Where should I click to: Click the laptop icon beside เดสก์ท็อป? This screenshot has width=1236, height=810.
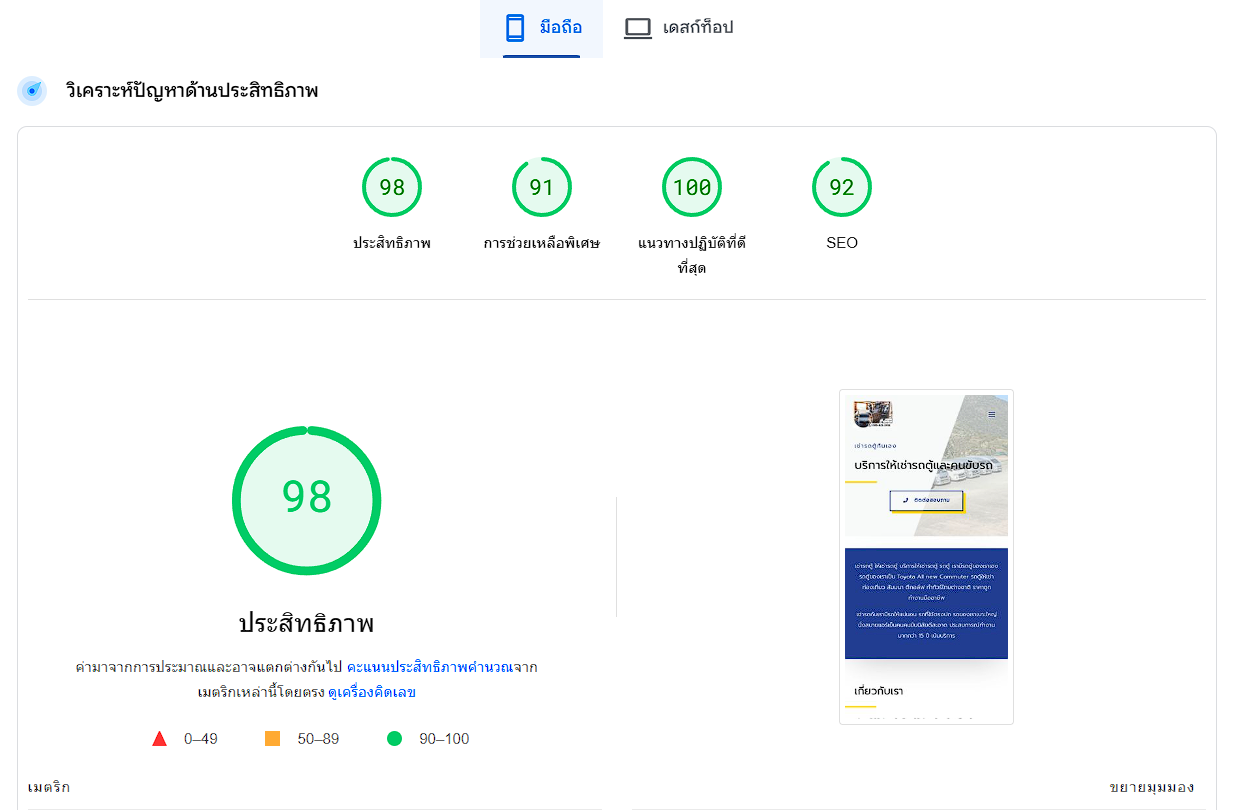point(638,28)
